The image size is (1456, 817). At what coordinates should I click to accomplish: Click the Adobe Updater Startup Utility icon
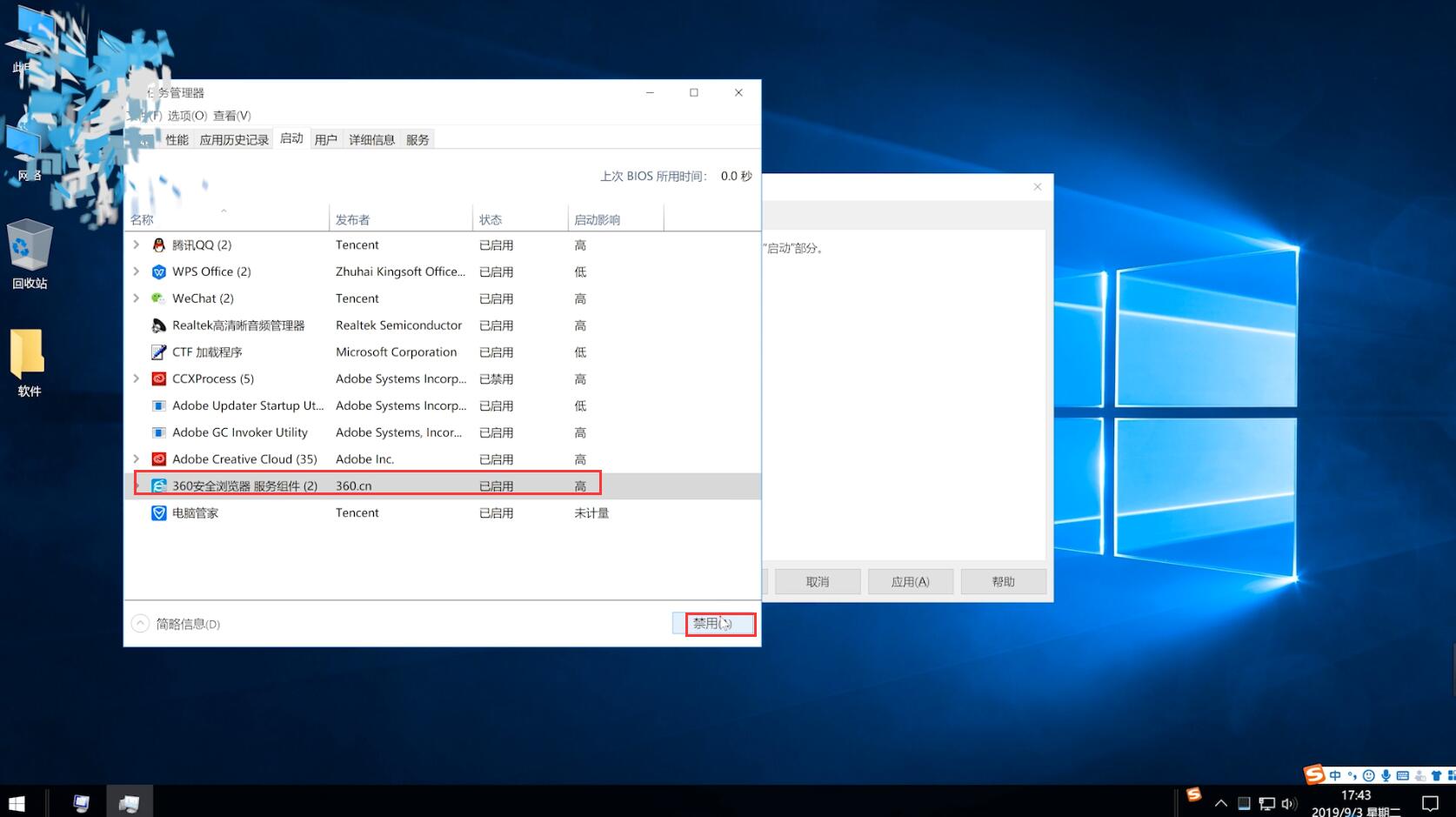pyautogui.click(x=158, y=406)
